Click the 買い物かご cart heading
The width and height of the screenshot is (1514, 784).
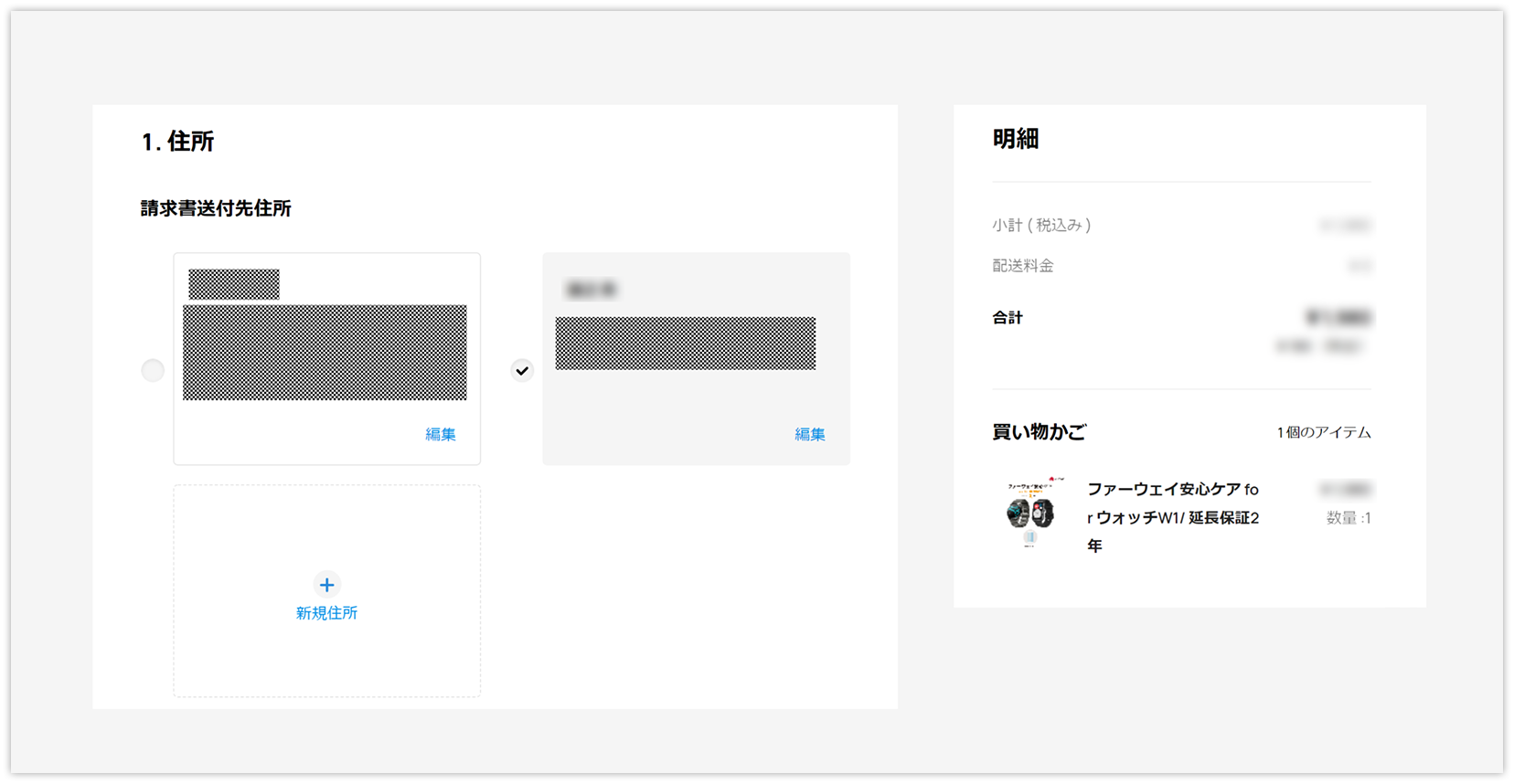click(1039, 432)
